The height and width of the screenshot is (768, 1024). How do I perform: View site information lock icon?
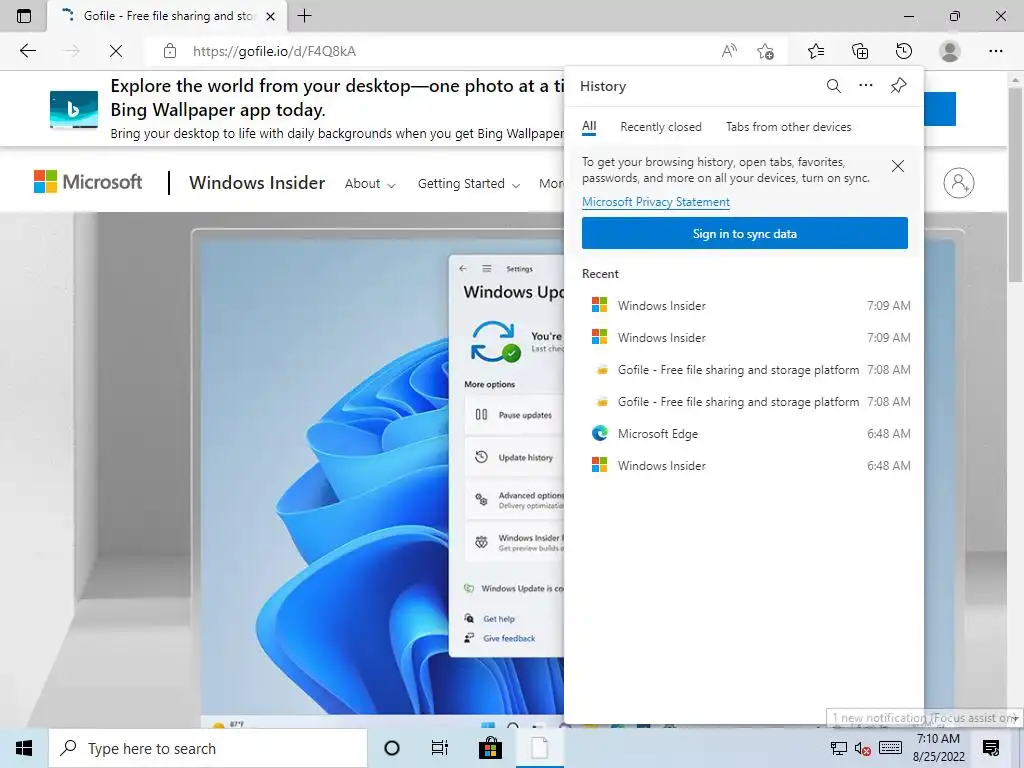170,51
